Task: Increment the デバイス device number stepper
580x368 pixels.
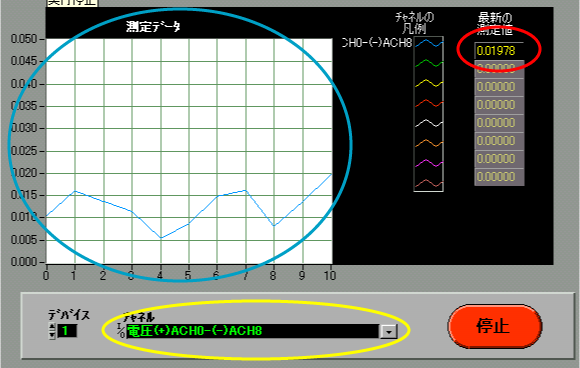Action: coord(53,327)
